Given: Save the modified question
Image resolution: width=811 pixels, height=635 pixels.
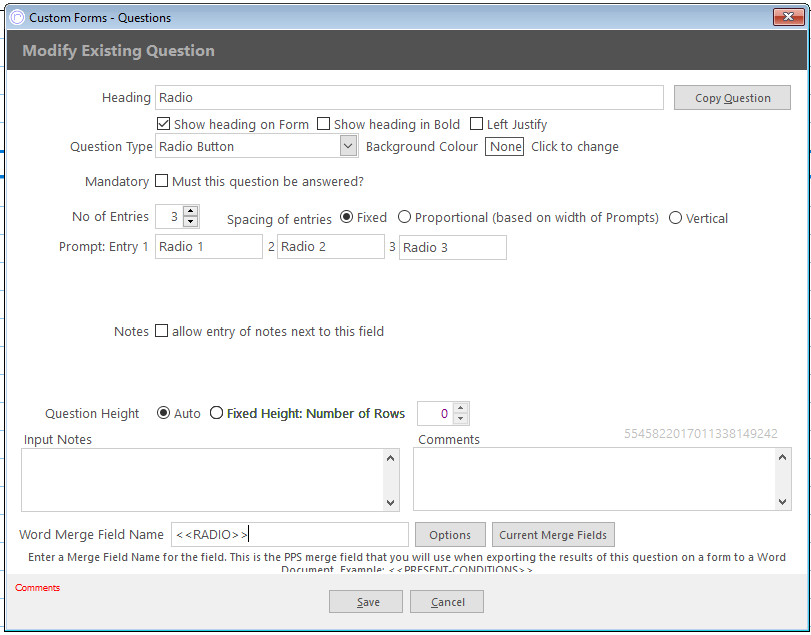Looking at the screenshot, I should click(x=366, y=602).
